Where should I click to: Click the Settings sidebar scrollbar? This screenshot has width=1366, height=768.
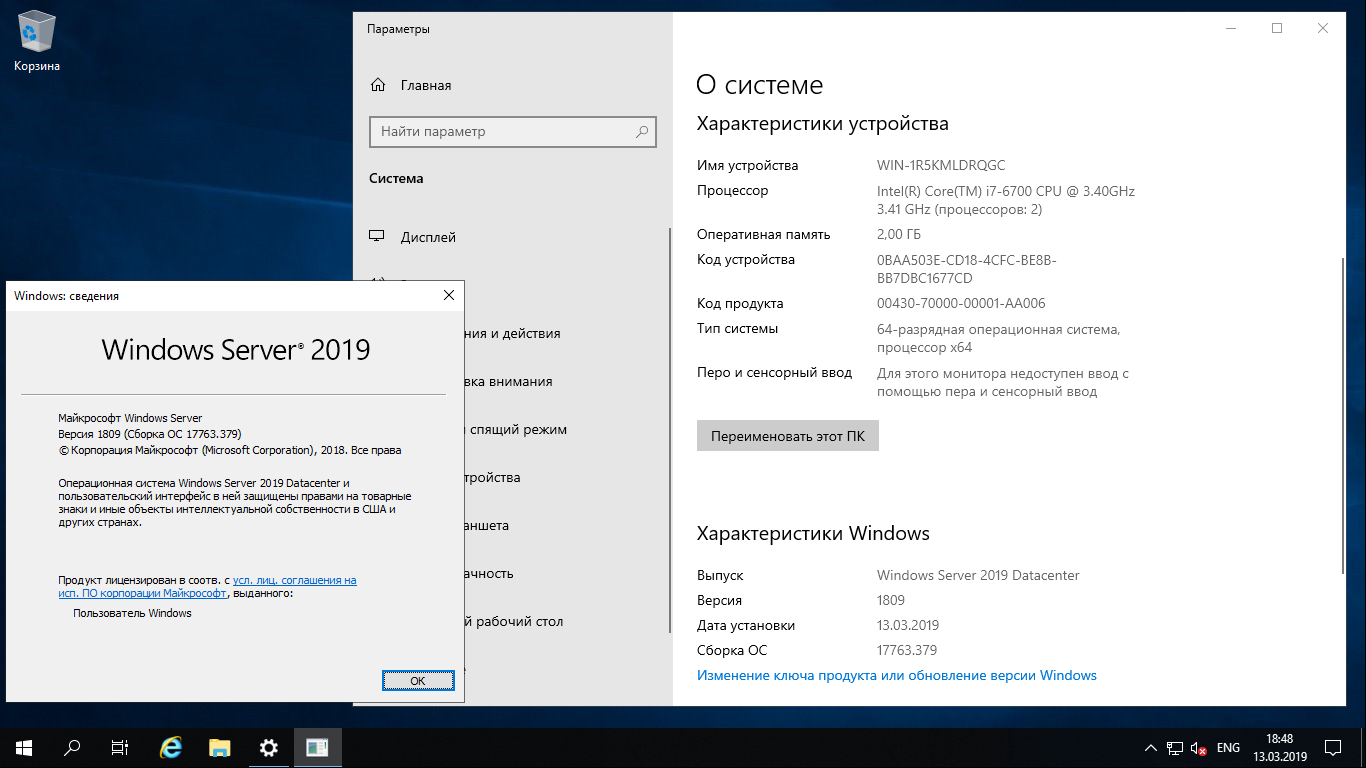671,430
